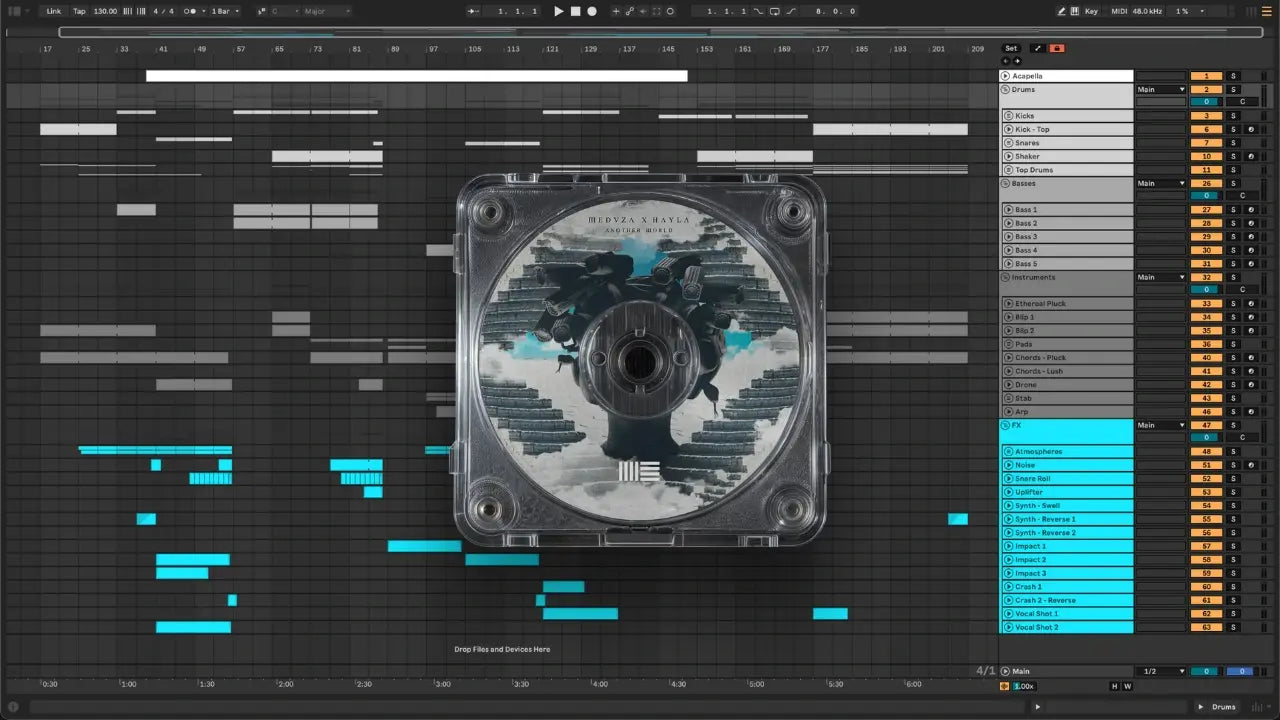This screenshot has height=720, width=1280.
Task: Click the Arrangement Record circle button
Action: (592, 11)
